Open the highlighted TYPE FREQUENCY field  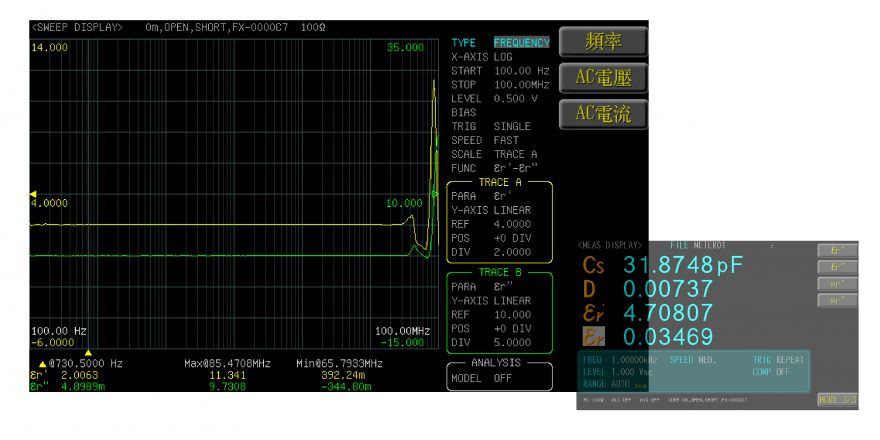(x=521, y=43)
